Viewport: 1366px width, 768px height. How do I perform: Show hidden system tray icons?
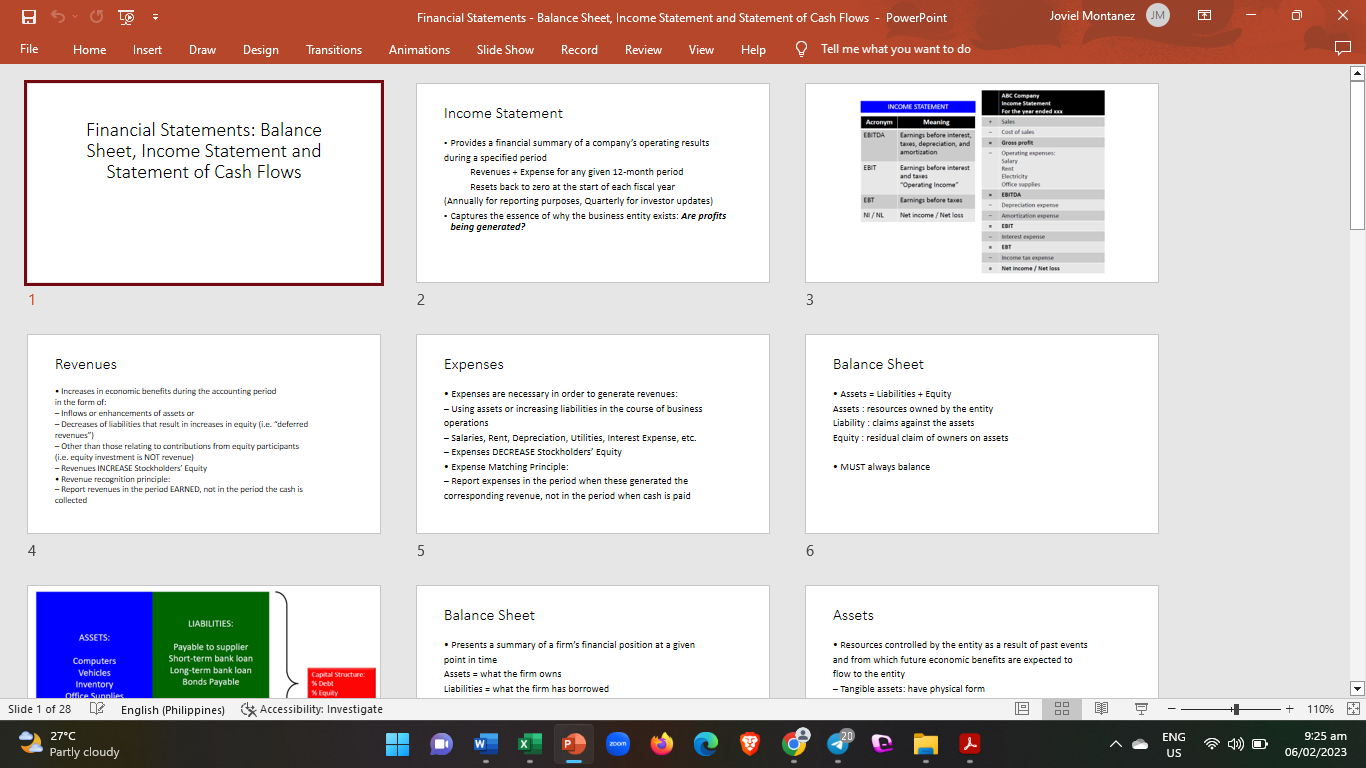coord(1115,744)
